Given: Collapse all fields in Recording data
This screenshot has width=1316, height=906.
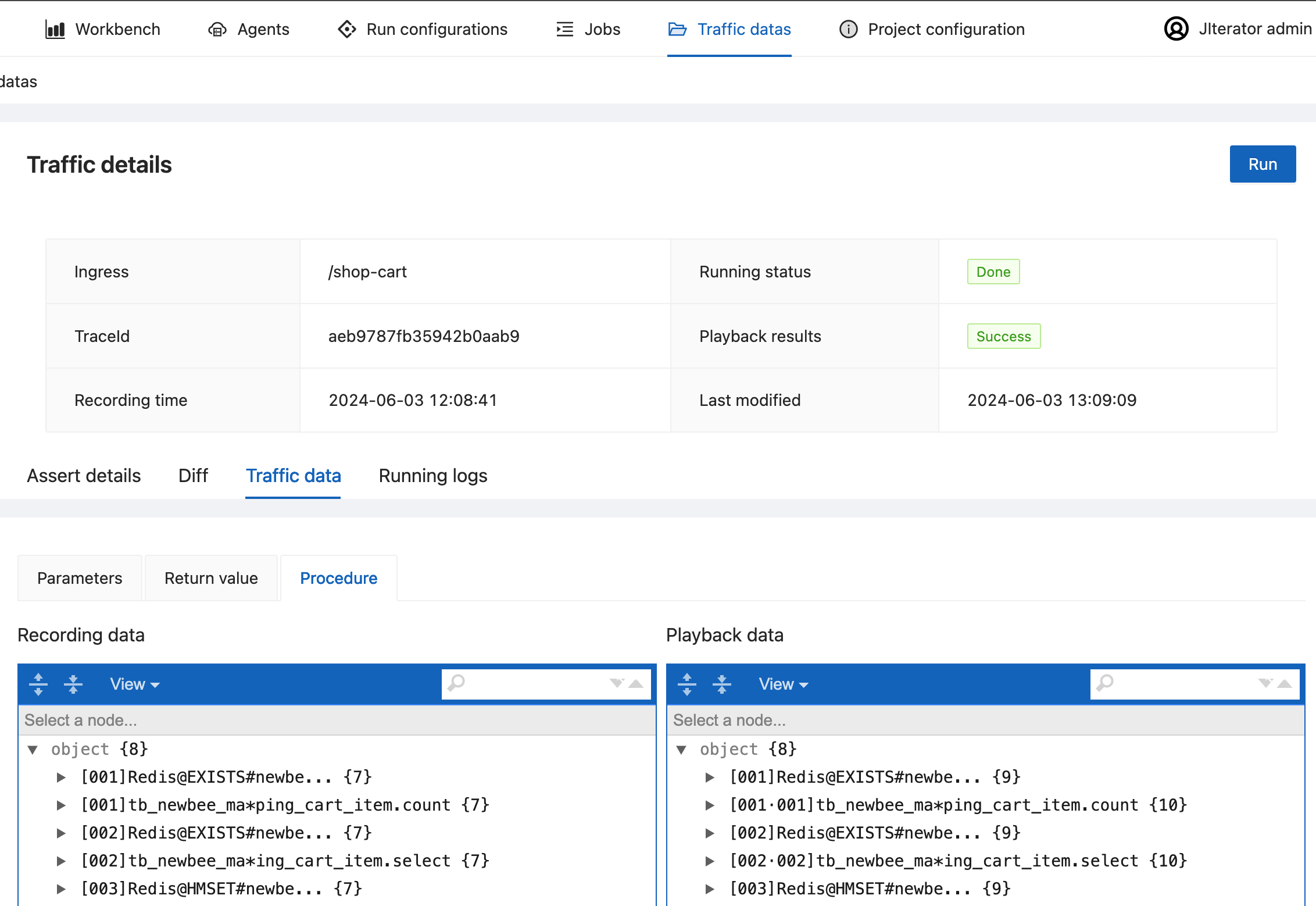Looking at the screenshot, I should pos(73,684).
